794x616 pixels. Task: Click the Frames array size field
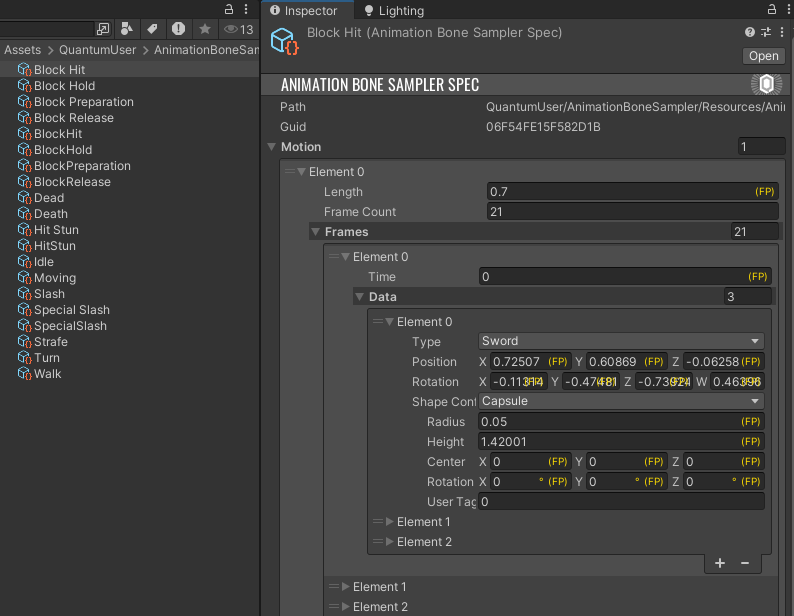point(755,232)
